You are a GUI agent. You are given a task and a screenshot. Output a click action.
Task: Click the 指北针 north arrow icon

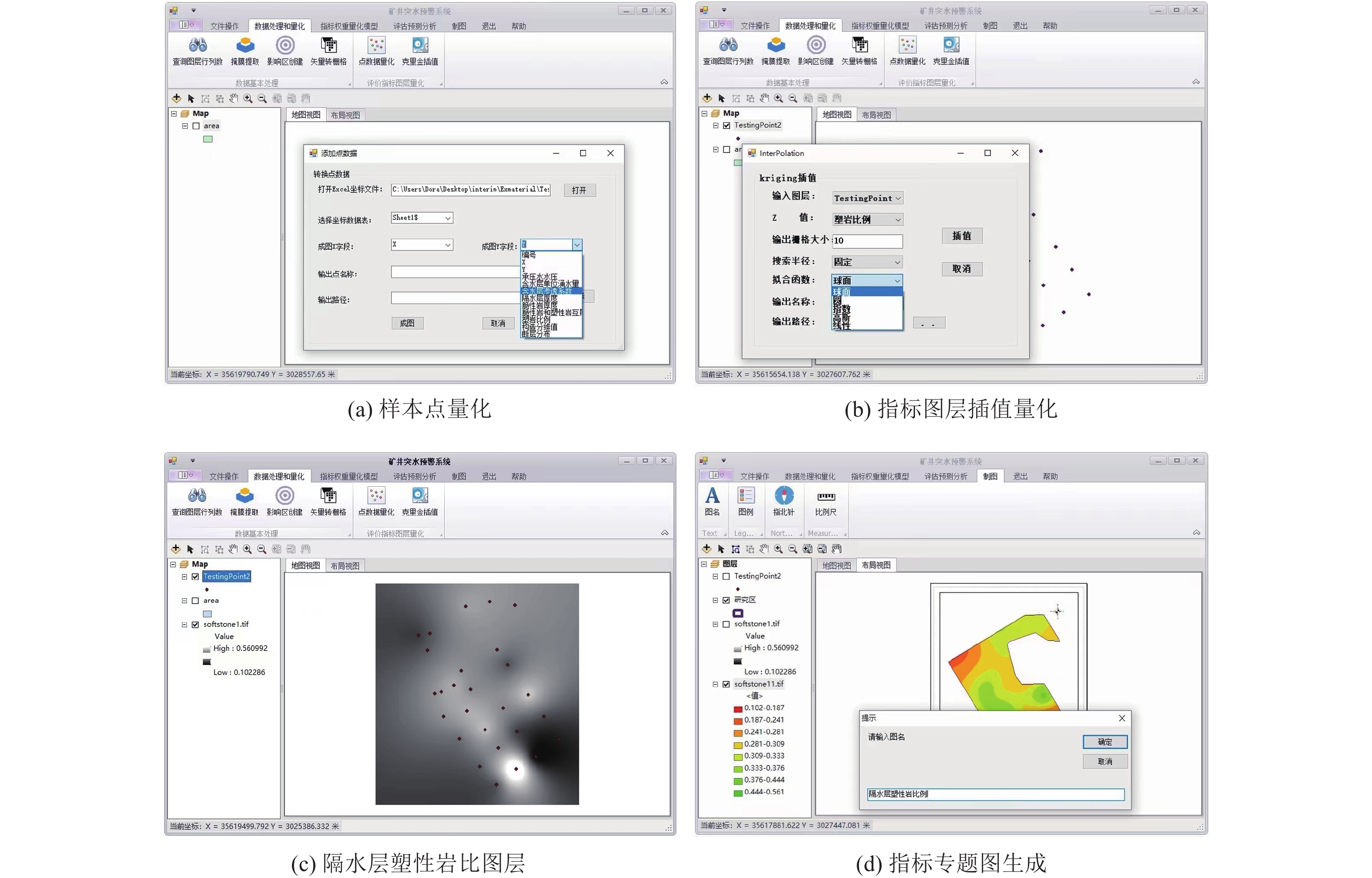click(784, 496)
